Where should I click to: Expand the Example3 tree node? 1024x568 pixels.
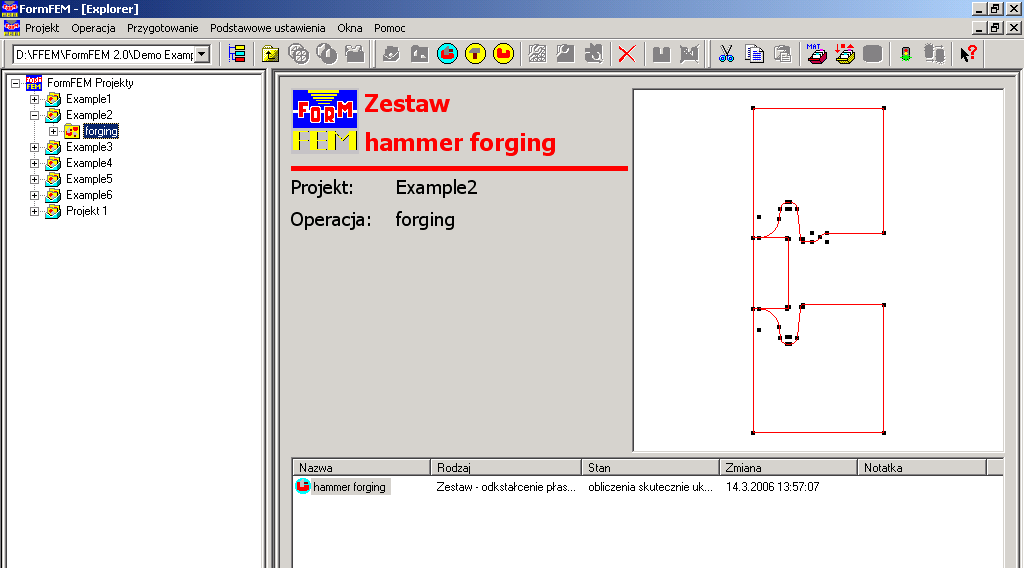tap(35, 148)
